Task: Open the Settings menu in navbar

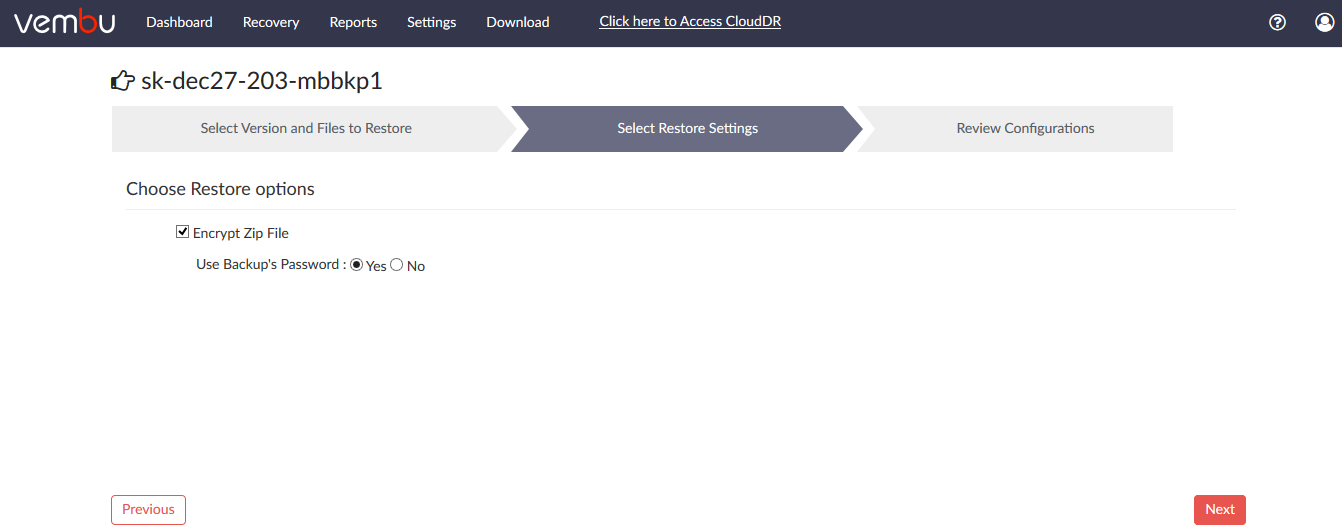Action: 431,22
